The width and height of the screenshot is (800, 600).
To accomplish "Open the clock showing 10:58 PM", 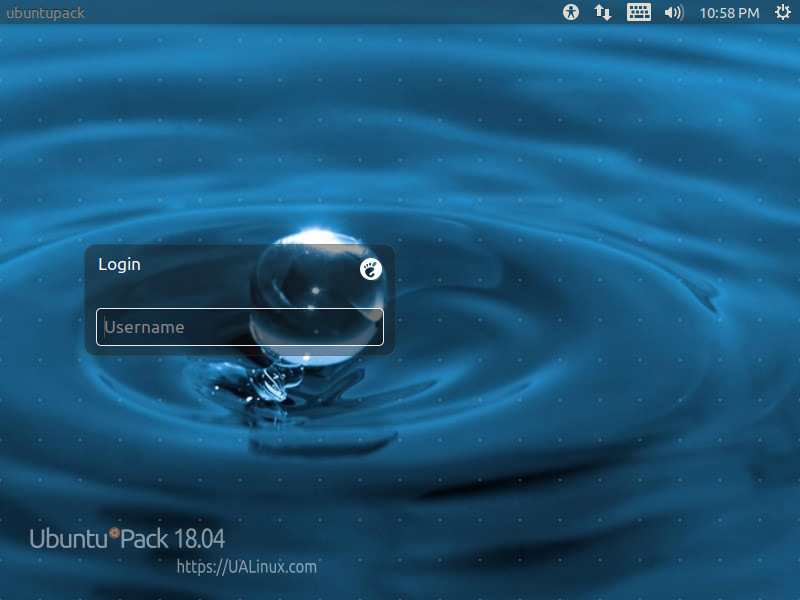I will [x=730, y=13].
